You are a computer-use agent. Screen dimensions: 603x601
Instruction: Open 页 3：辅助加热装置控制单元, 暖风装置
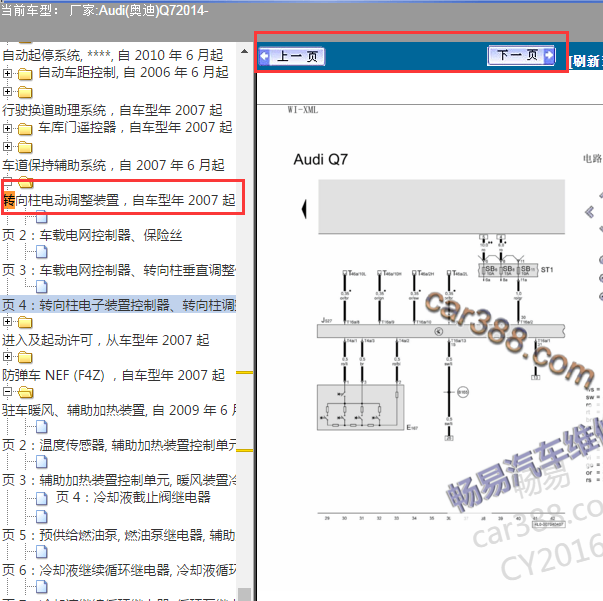[119, 480]
